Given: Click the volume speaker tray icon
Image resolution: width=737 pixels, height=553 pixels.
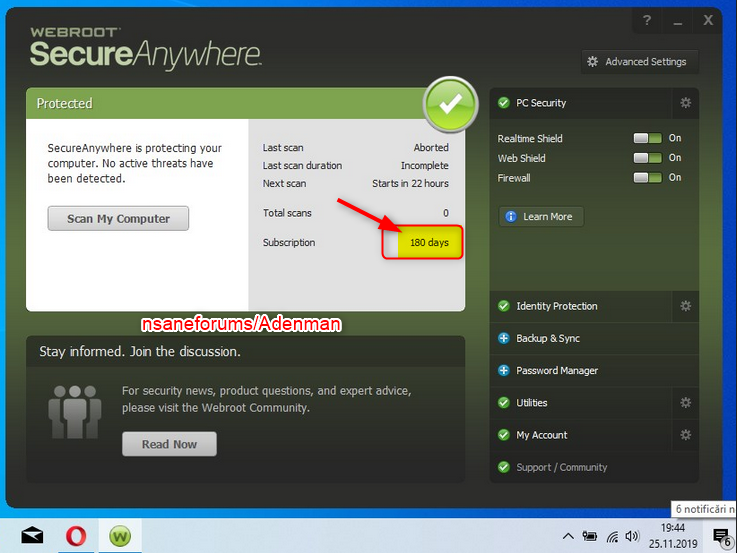Looking at the screenshot, I should pyautogui.click(x=632, y=536).
